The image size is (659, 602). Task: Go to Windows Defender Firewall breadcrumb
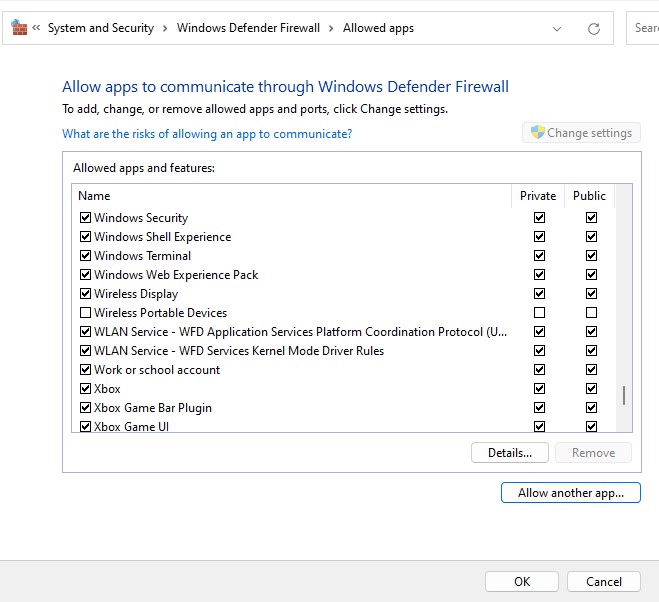(248, 28)
